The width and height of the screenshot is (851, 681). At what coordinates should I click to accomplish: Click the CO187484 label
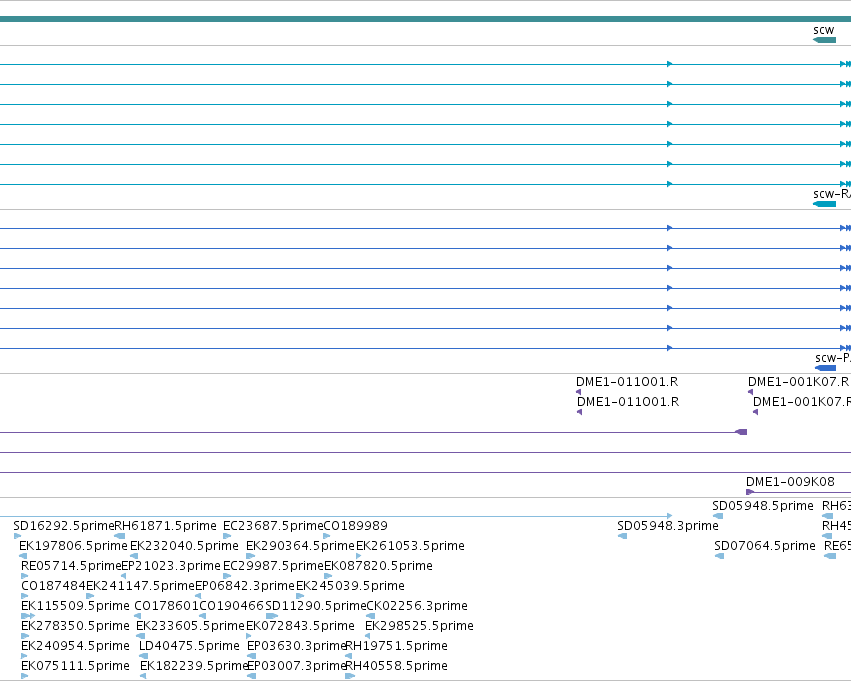click(x=54, y=586)
